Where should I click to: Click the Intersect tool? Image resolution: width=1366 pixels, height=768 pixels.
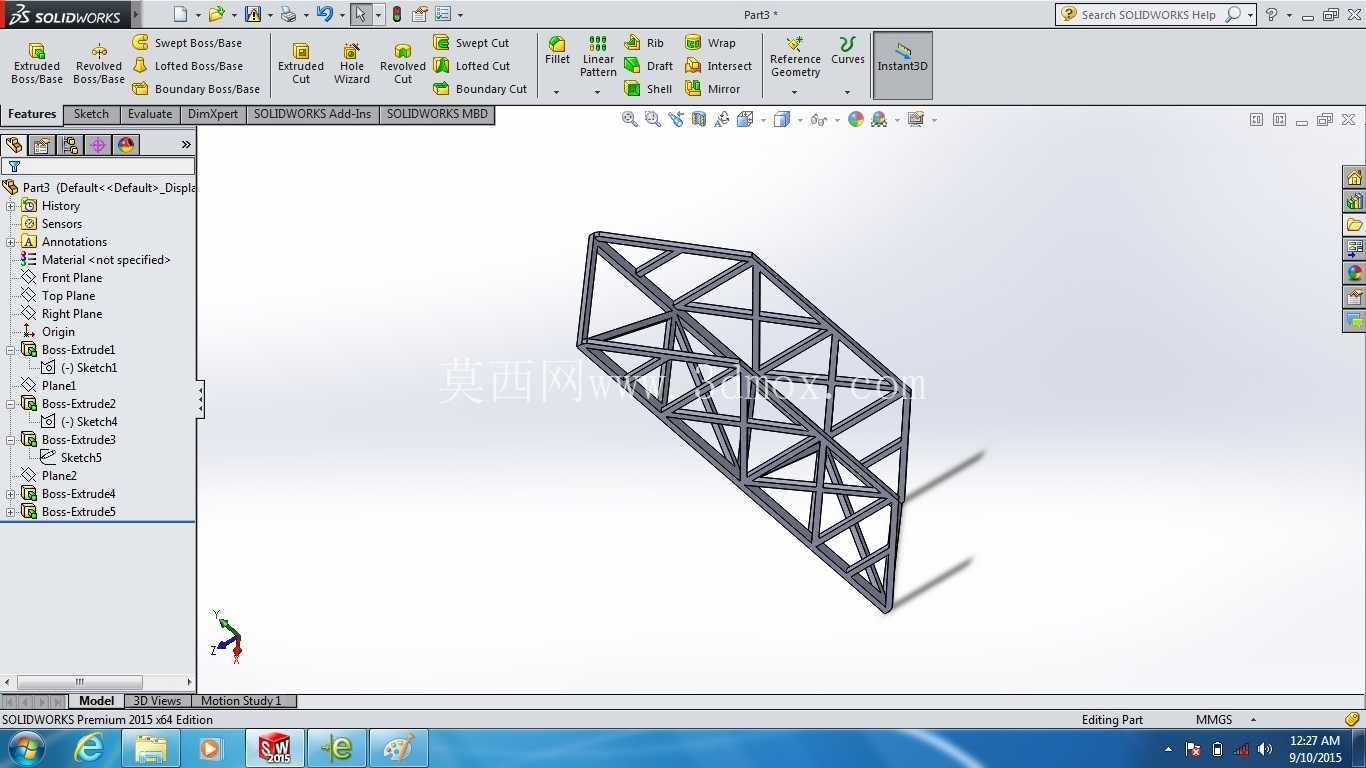click(x=718, y=66)
